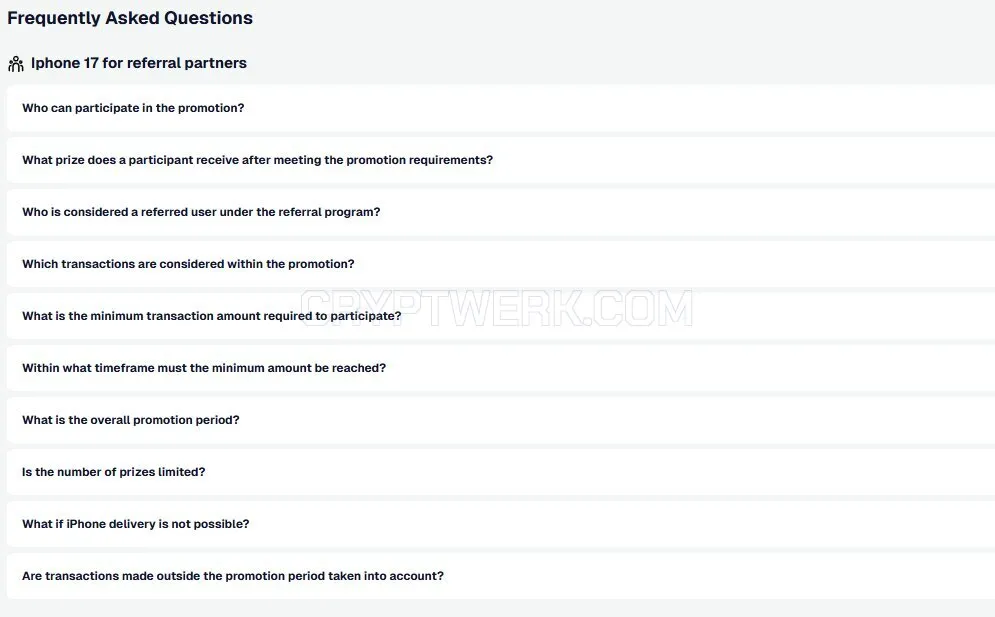Viewport: 995px width, 617px height.
Task: Open "What is the overall promotion period?"
Action: (501, 420)
